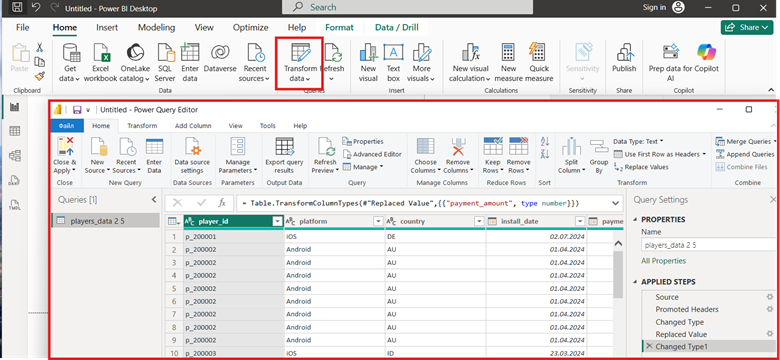Open Manage dropdown in Query group

(363, 167)
